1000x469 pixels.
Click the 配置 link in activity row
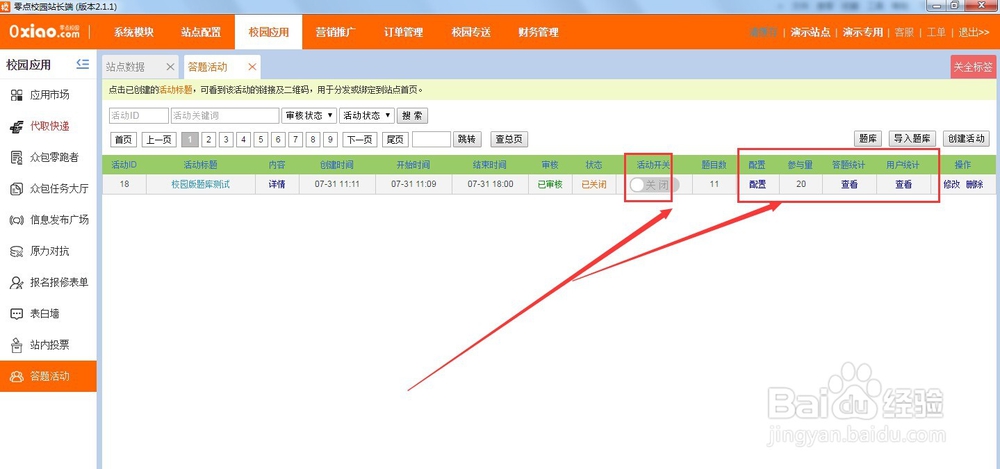757,185
